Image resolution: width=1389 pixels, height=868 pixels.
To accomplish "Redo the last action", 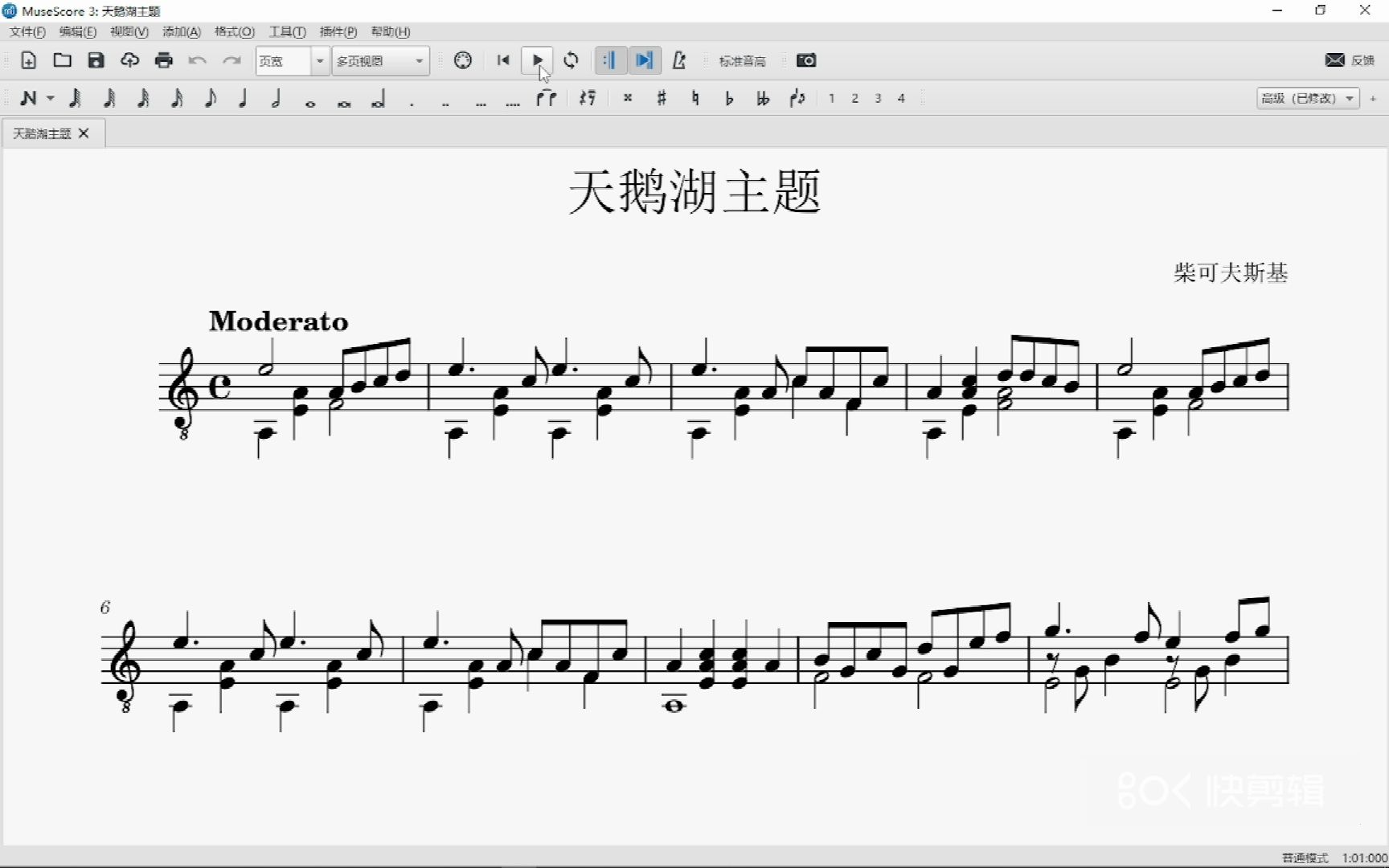I will point(231,60).
